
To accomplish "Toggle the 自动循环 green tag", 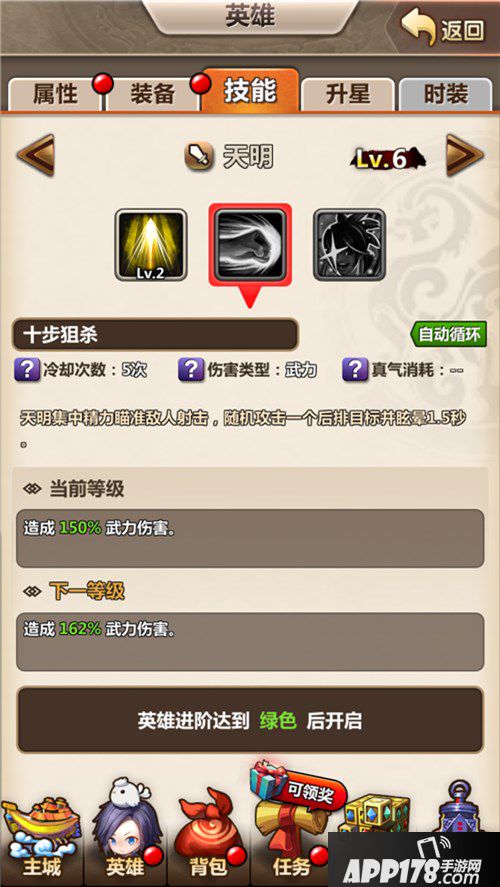I will (x=449, y=335).
